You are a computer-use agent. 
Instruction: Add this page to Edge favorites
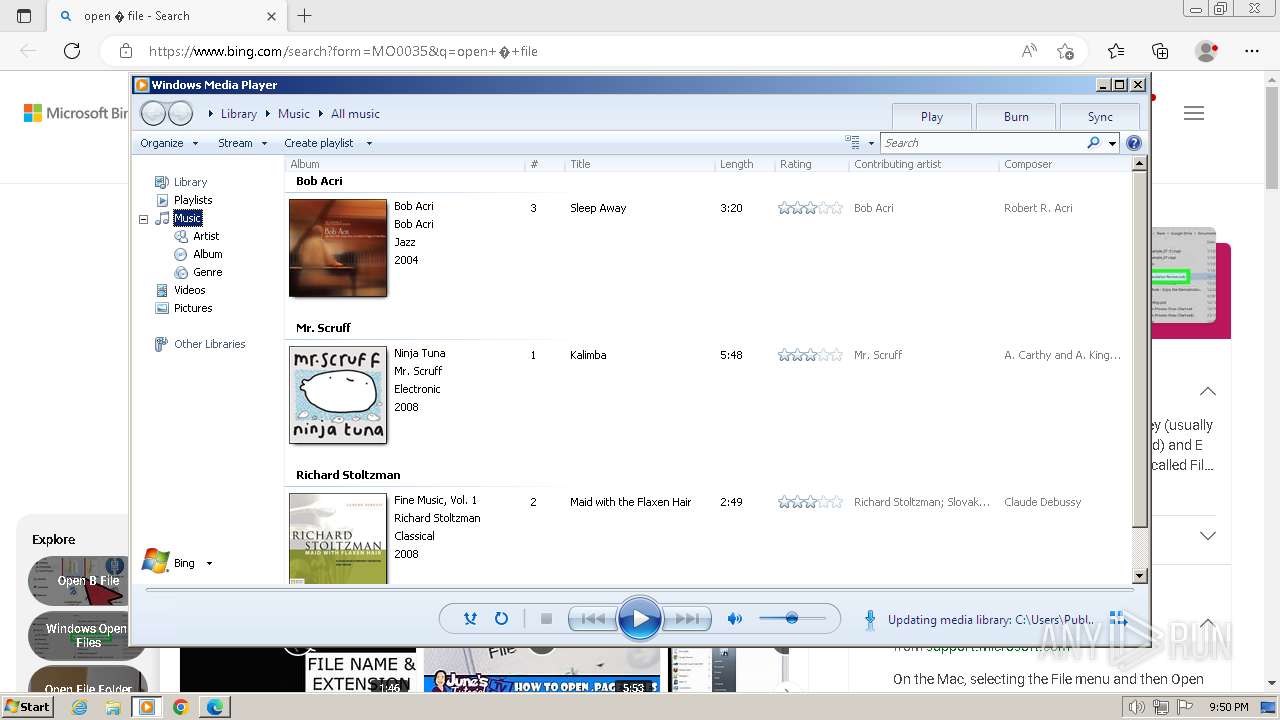tap(1066, 51)
